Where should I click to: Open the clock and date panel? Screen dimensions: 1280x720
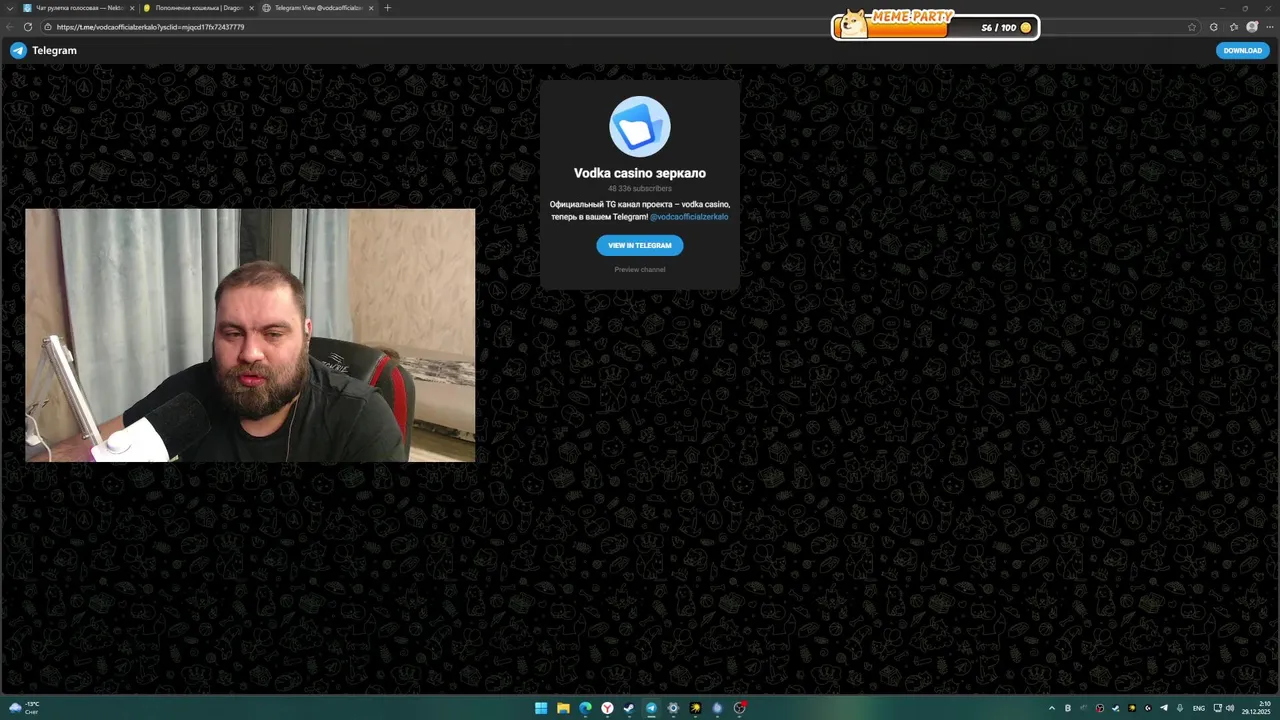[x=1257, y=708]
